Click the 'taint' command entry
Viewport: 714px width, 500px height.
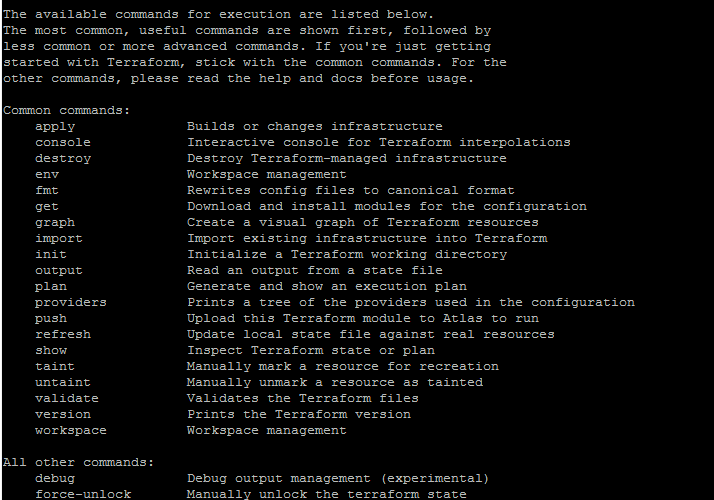pos(55,367)
